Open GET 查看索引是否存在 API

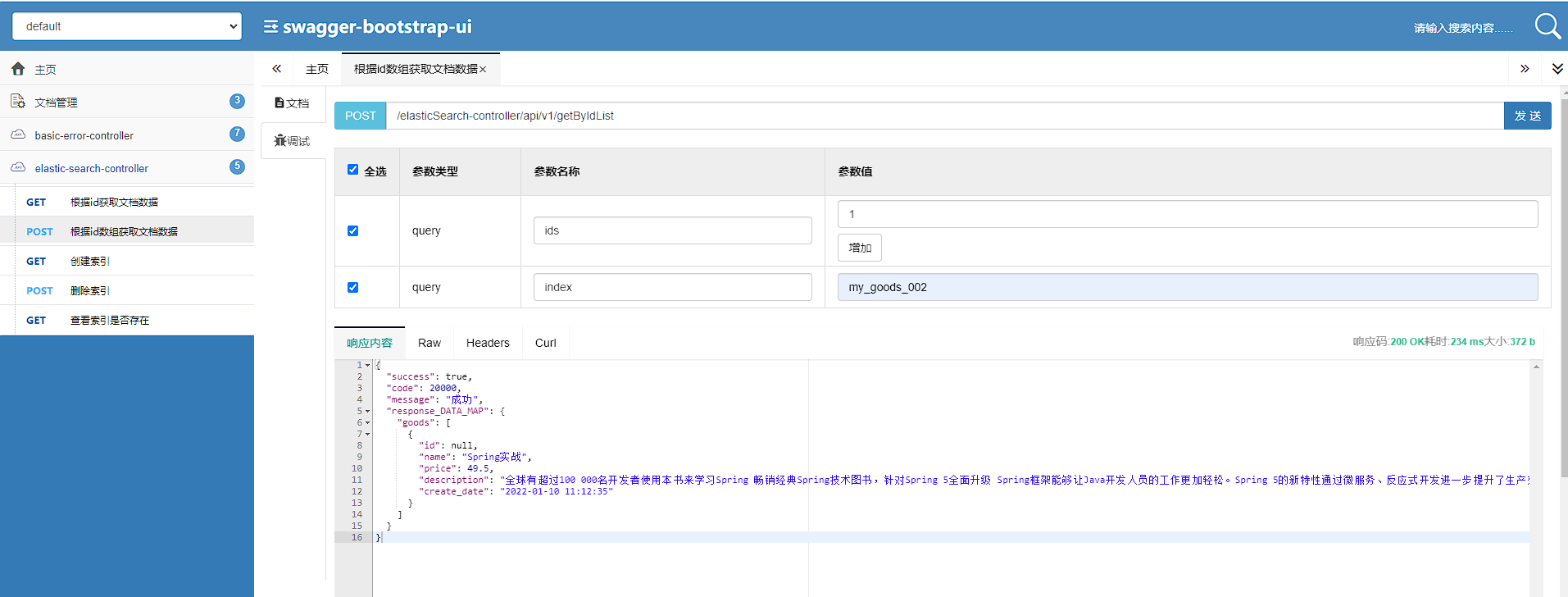coord(127,320)
